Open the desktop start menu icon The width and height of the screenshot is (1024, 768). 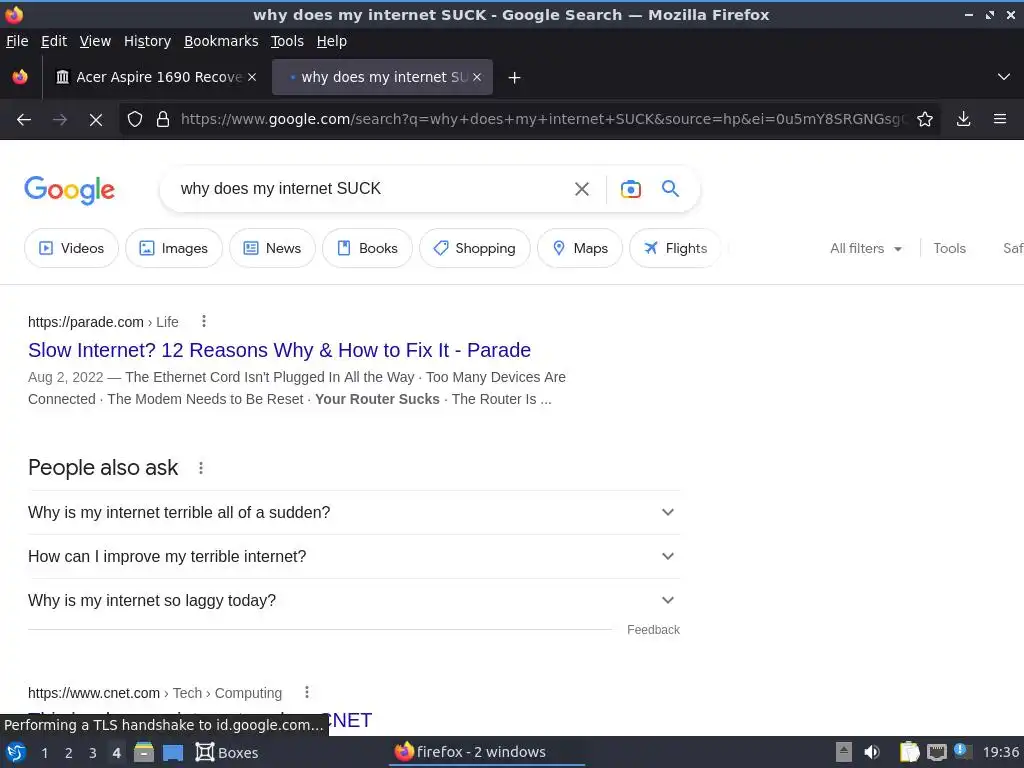[x=16, y=752]
